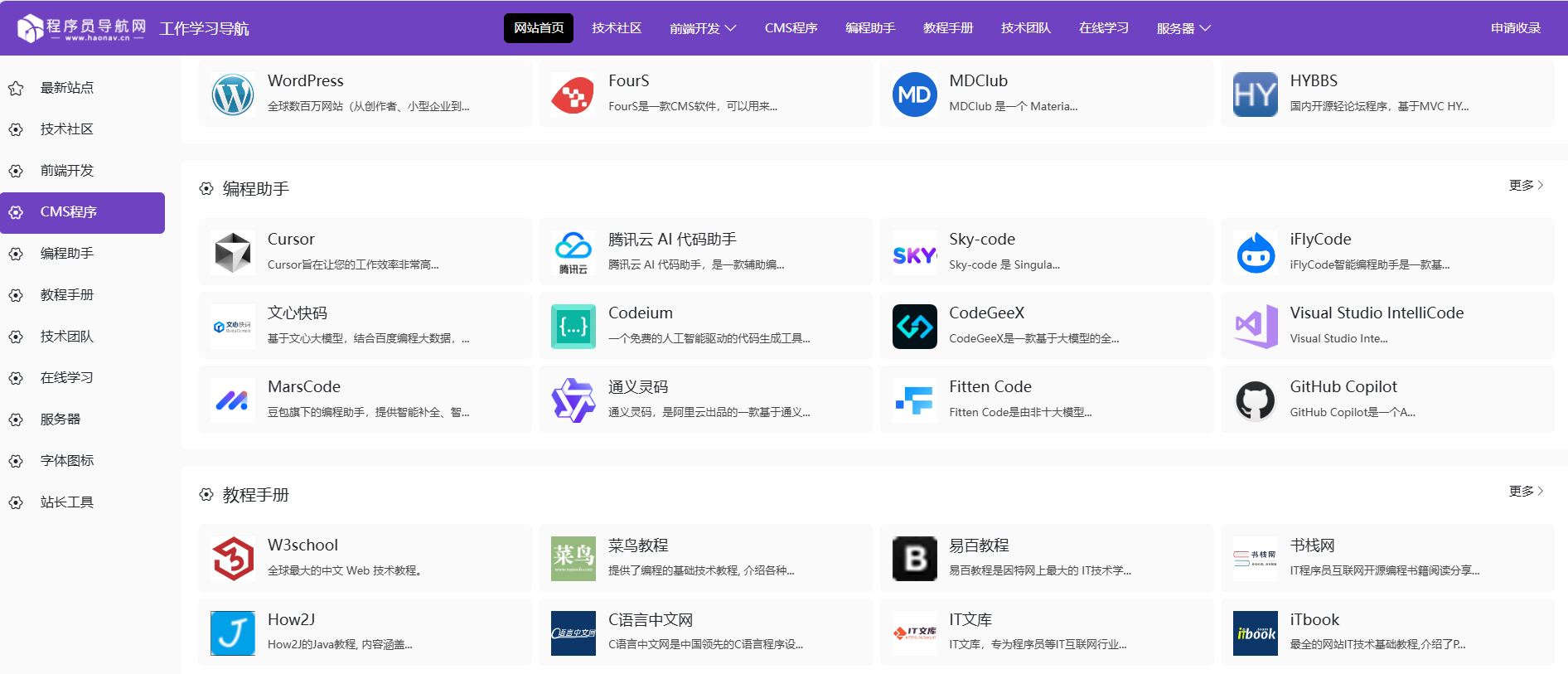Image resolution: width=1568 pixels, height=674 pixels.
Task: Click the 程序员导航网 site logo
Action: pos(81,28)
